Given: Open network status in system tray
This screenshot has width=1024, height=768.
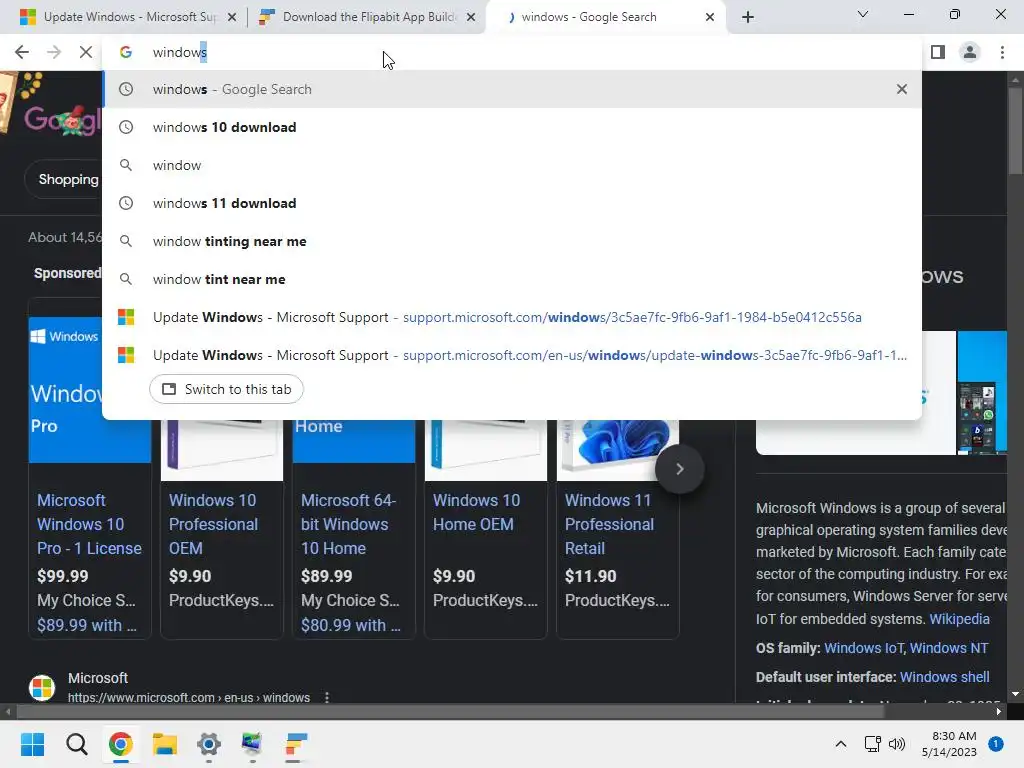Looking at the screenshot, I should pyautogui.click(x=872, y=744).
